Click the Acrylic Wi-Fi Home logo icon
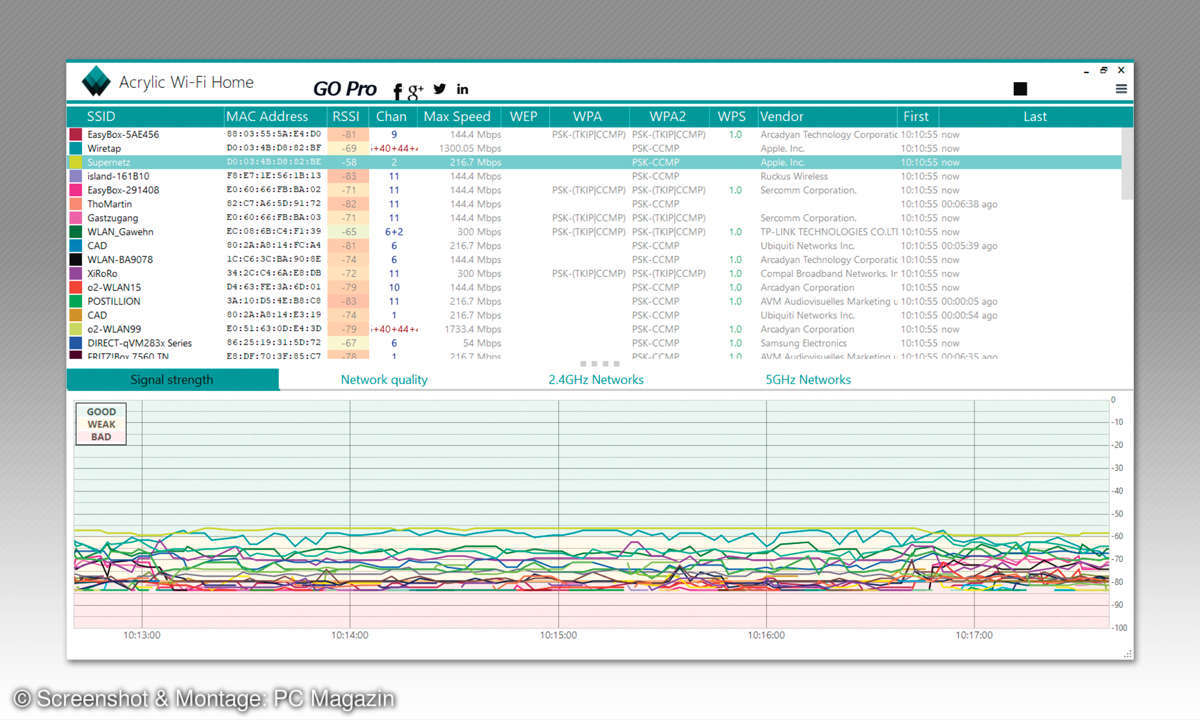 (96, 82)
